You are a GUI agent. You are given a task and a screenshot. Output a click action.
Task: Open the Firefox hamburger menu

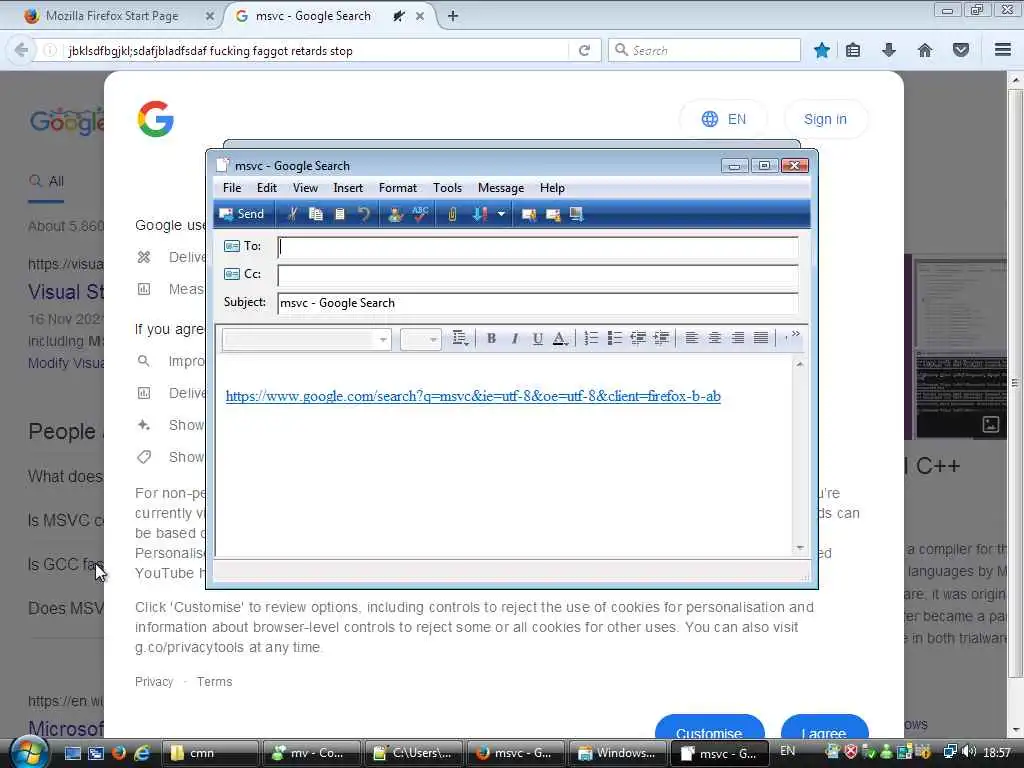[1002, 50]
